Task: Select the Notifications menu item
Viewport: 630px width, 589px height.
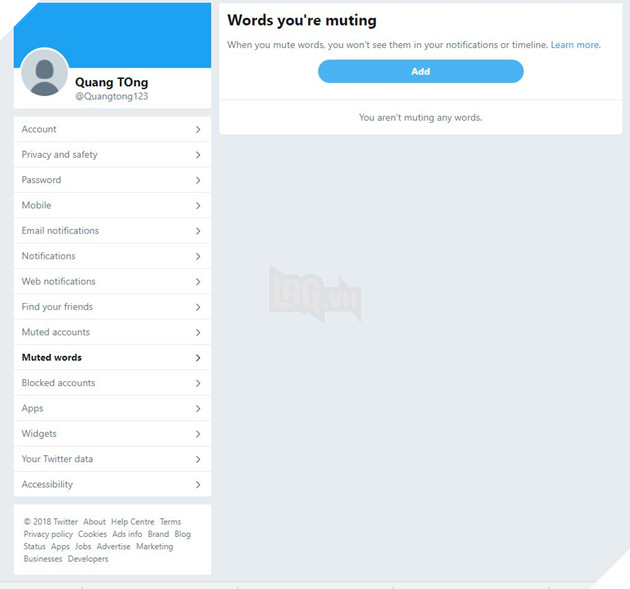Action: point(112,256)
